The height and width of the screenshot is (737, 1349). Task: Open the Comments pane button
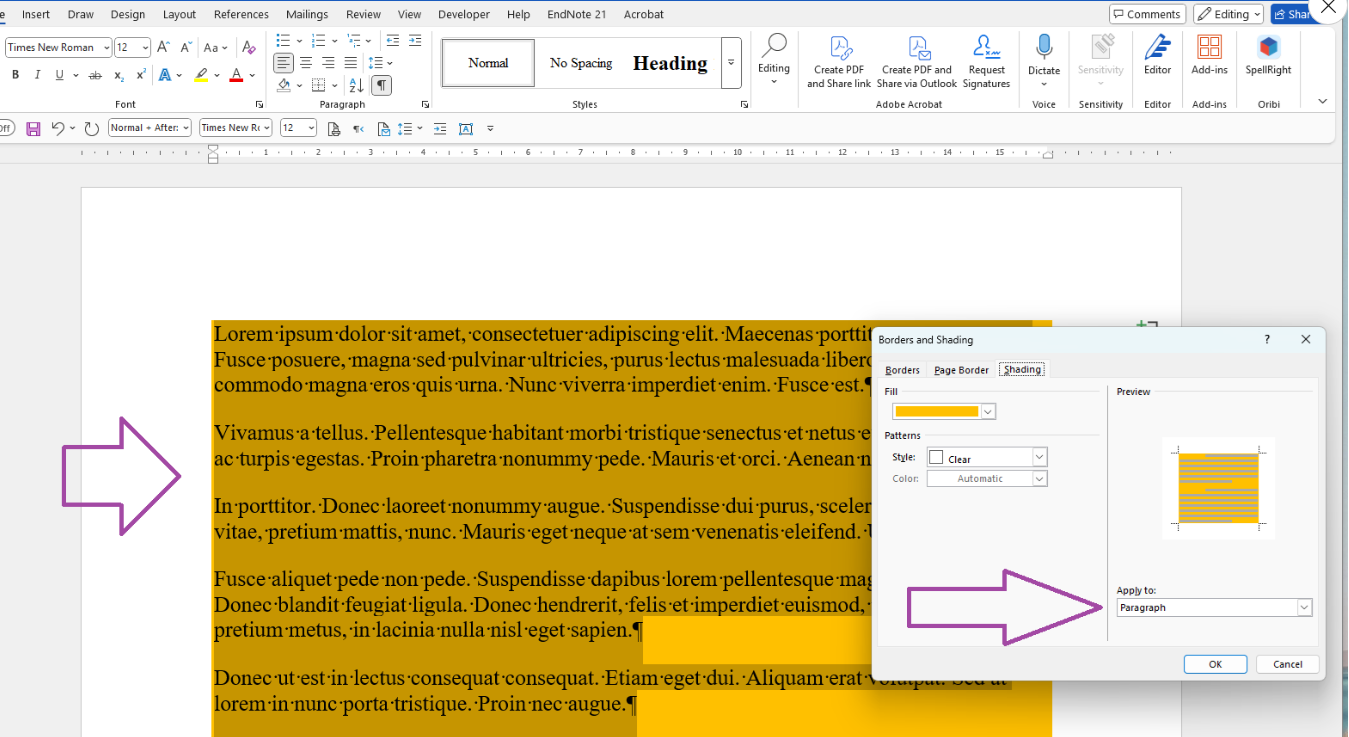1147,14
